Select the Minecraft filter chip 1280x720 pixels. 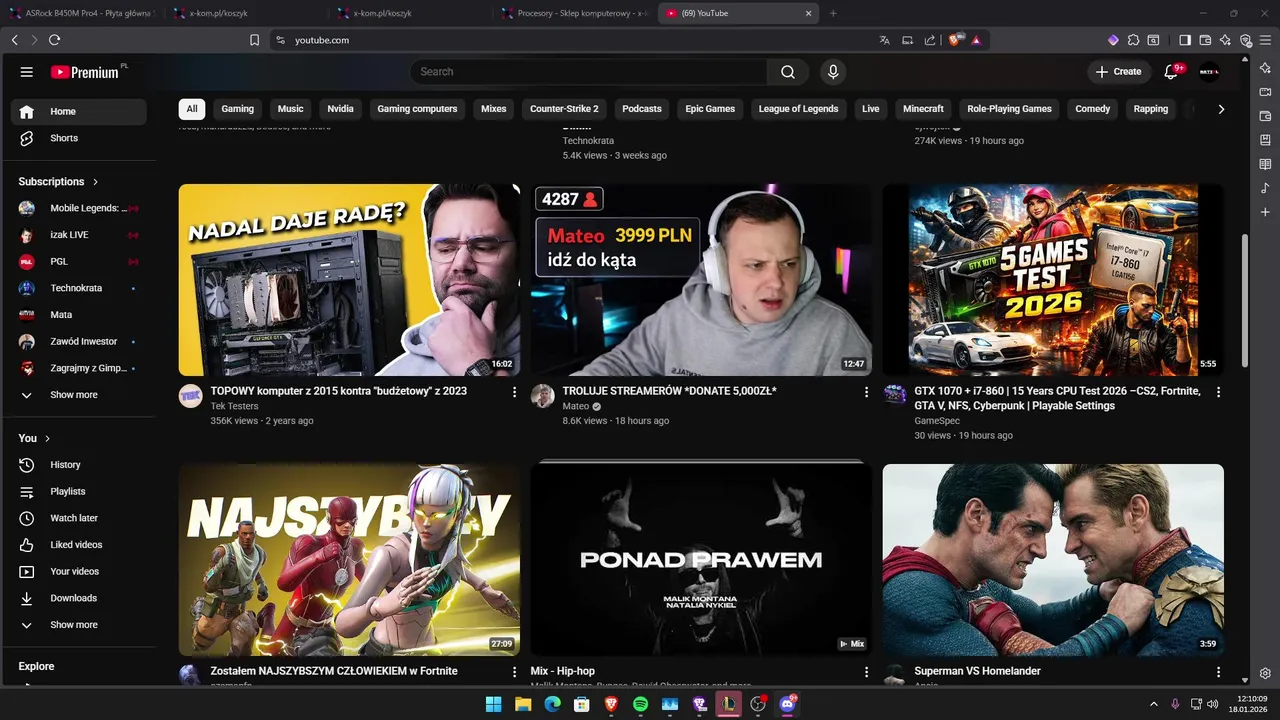[923, 109]
